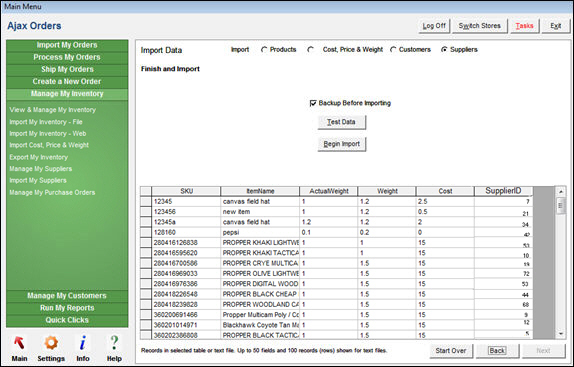This screenshot has width=574, height=367.
Task: Expand the Run My Reports section
Action: pos(67,308)
